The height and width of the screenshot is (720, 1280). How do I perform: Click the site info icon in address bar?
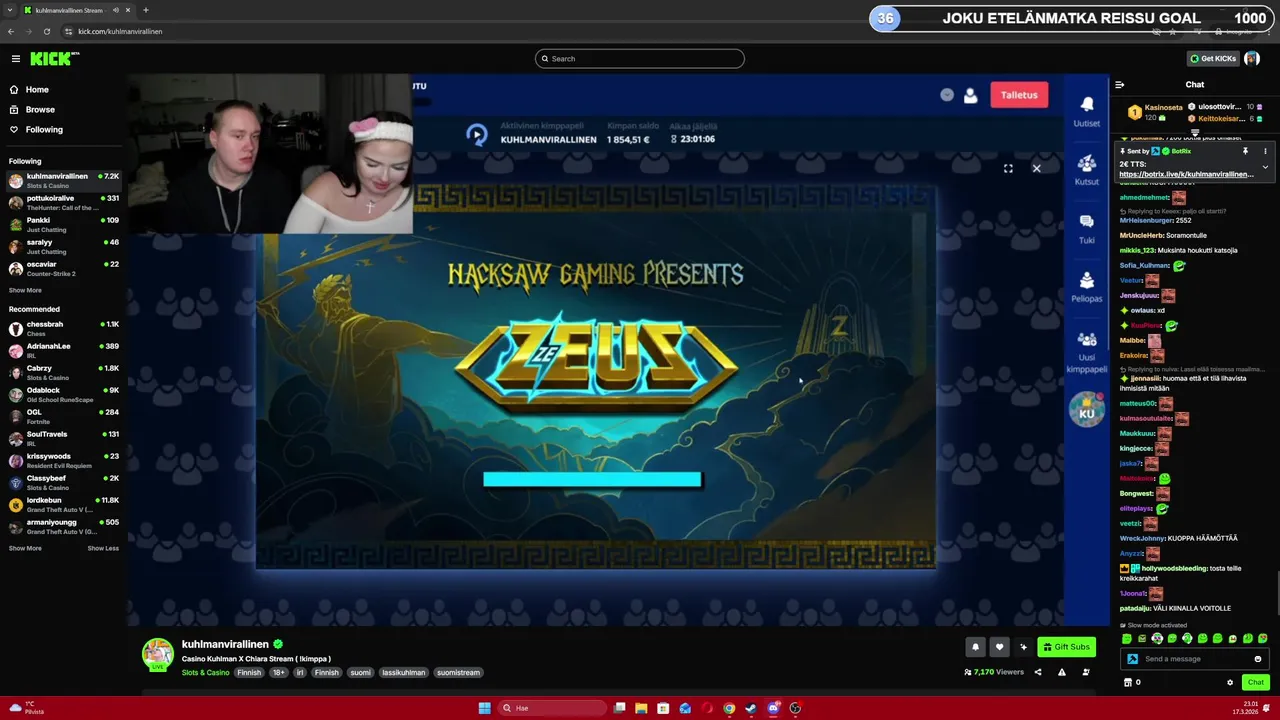[x=68, y=31]
